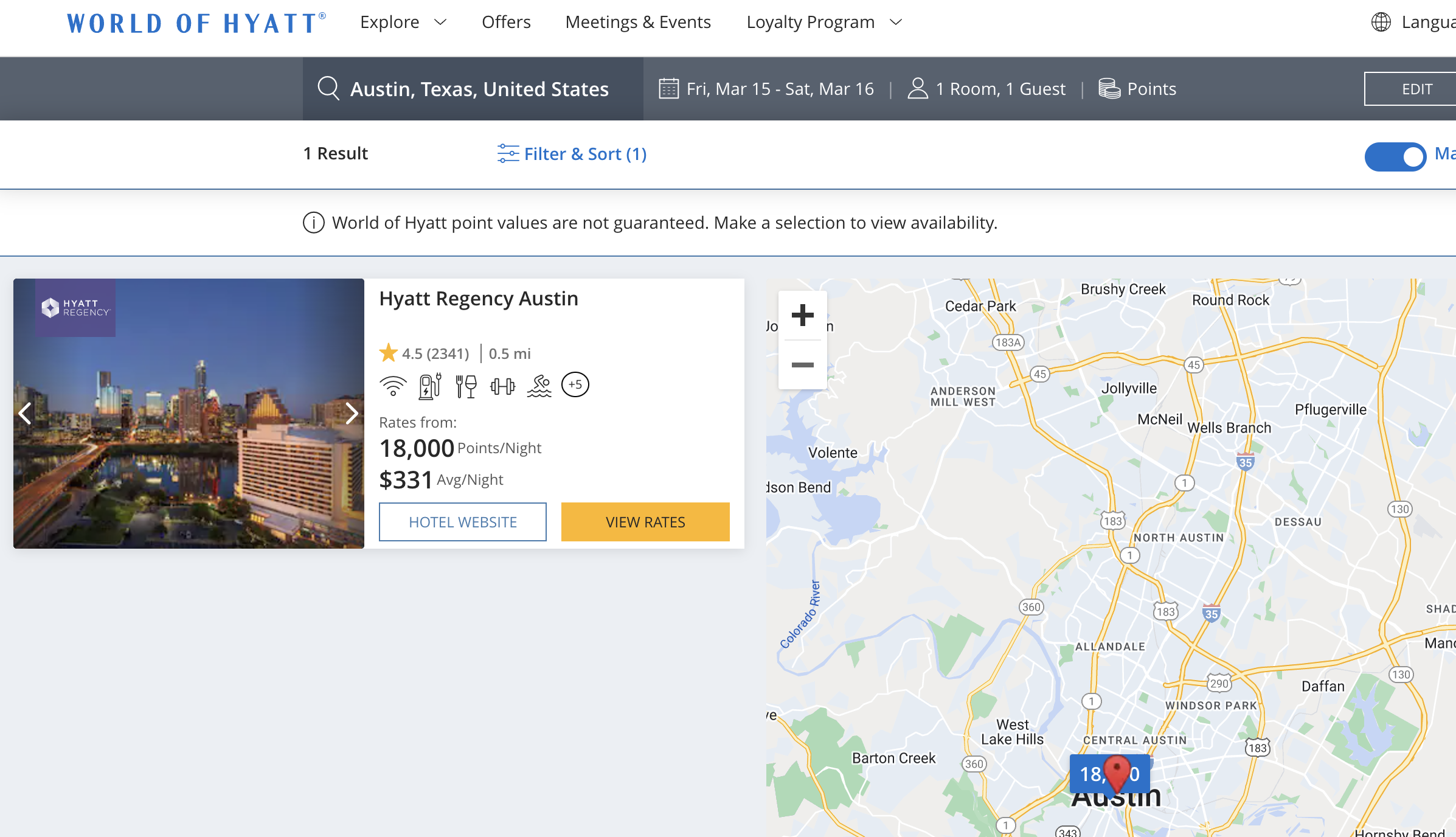Click the info icon beside point values notice
Screen dimensions: 1456x837
(313, 223)
